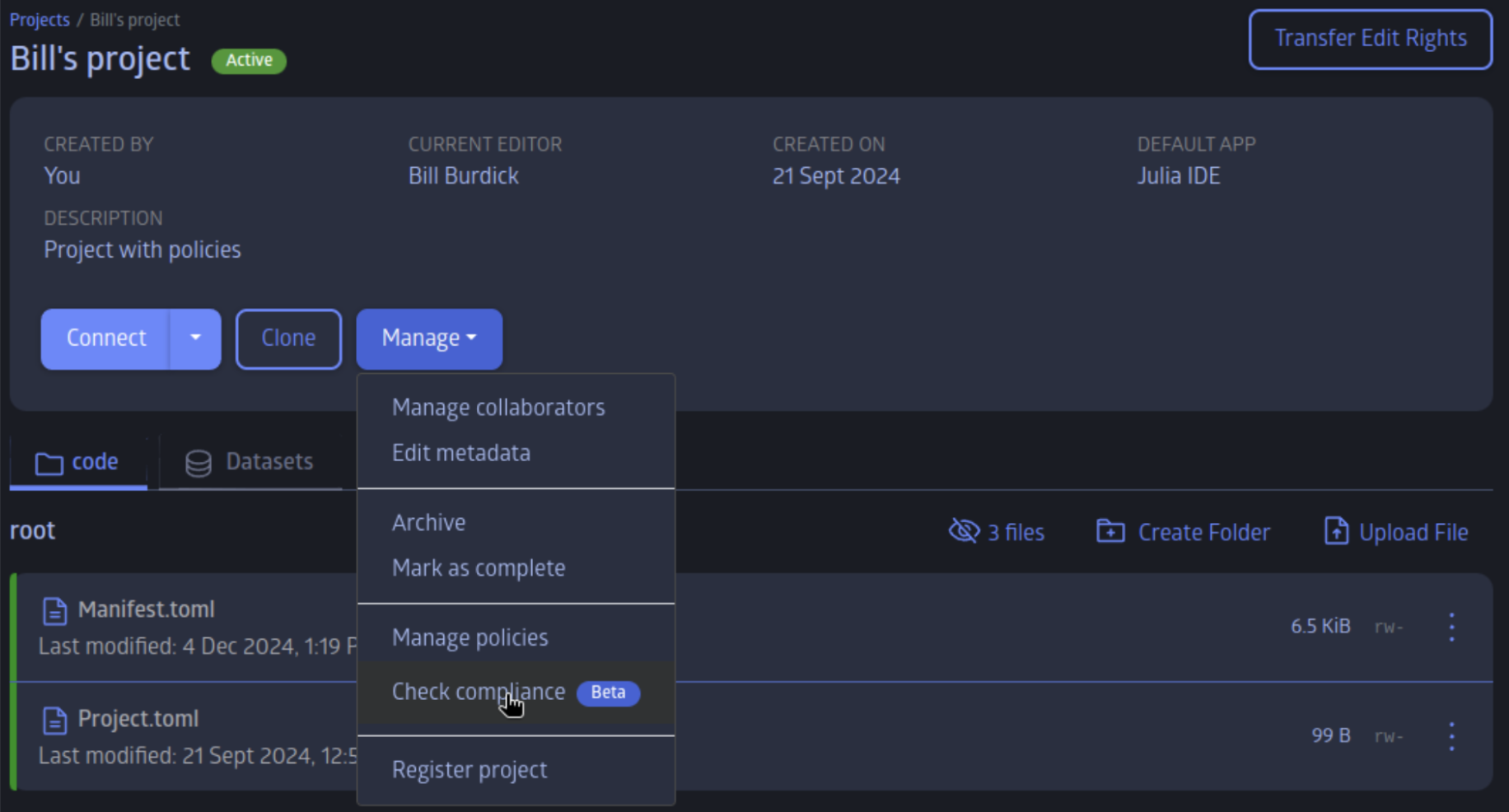Open Manage policies from menu

(x=470, y=638)
